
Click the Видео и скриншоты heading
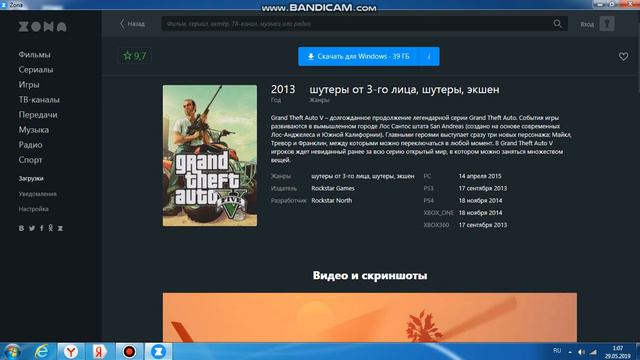pos(370,276)
